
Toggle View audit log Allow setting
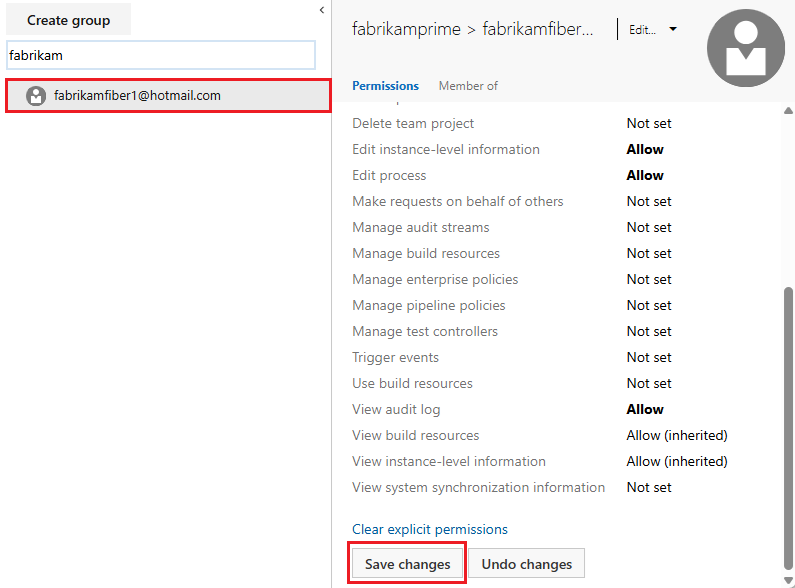point(645,409)
